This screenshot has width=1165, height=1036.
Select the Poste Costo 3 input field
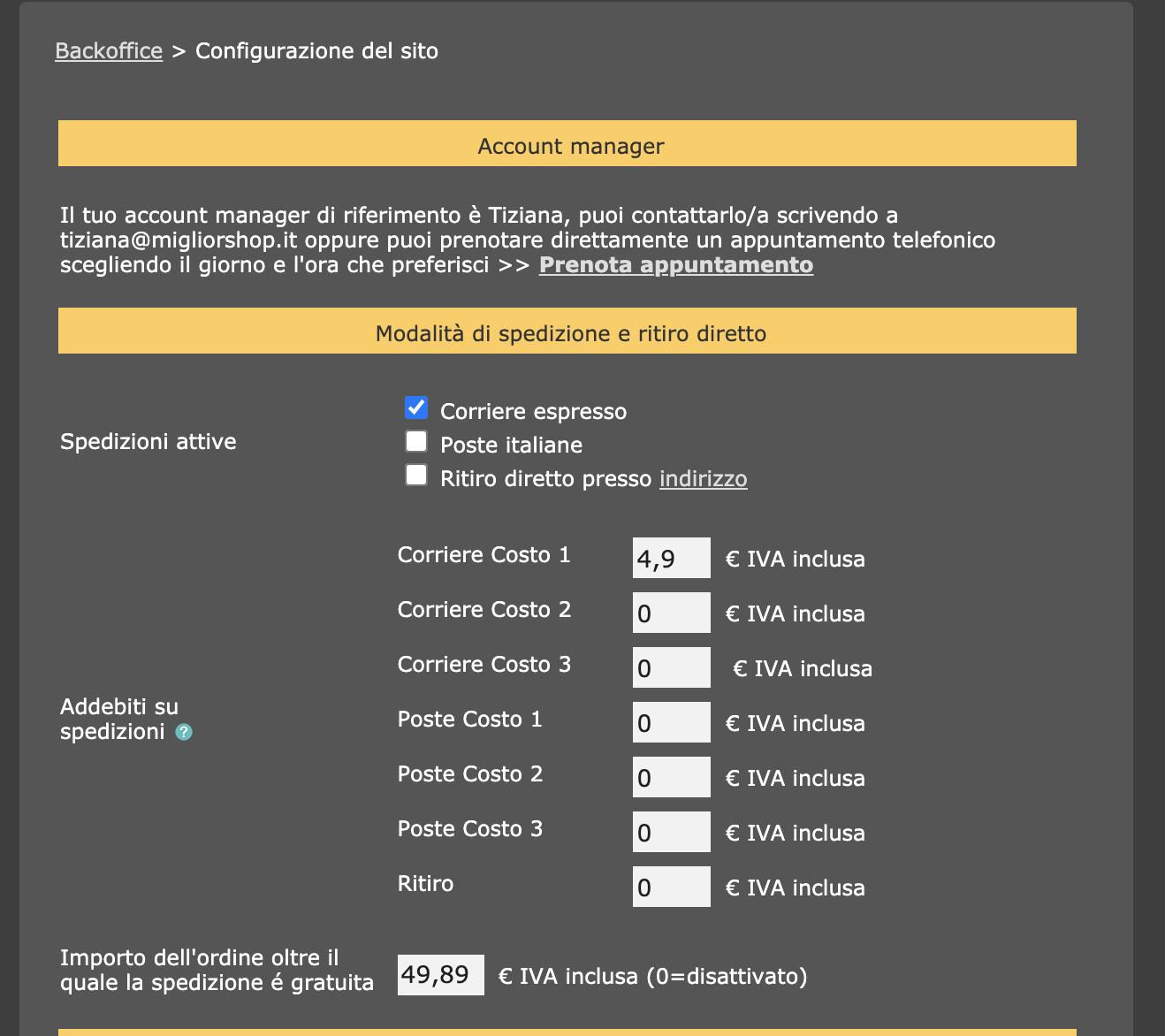tap(671, 832)
